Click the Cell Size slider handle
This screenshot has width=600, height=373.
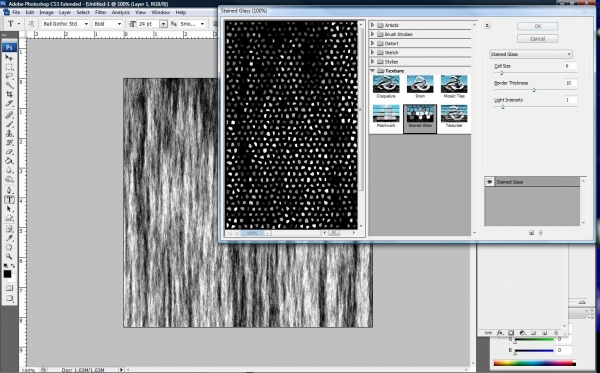(501, 73)
